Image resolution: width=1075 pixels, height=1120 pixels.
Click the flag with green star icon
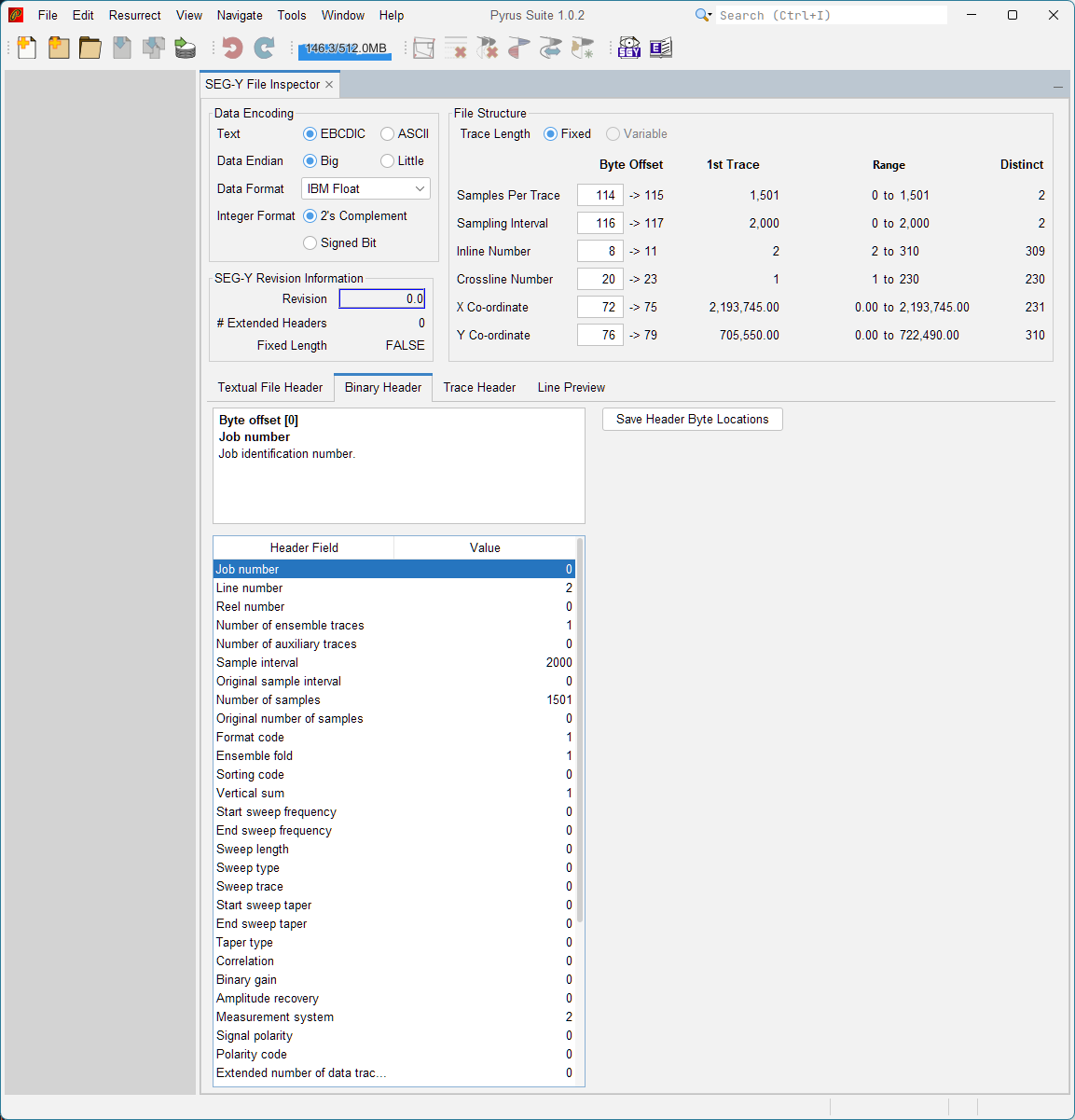click(x=583, y=48)
